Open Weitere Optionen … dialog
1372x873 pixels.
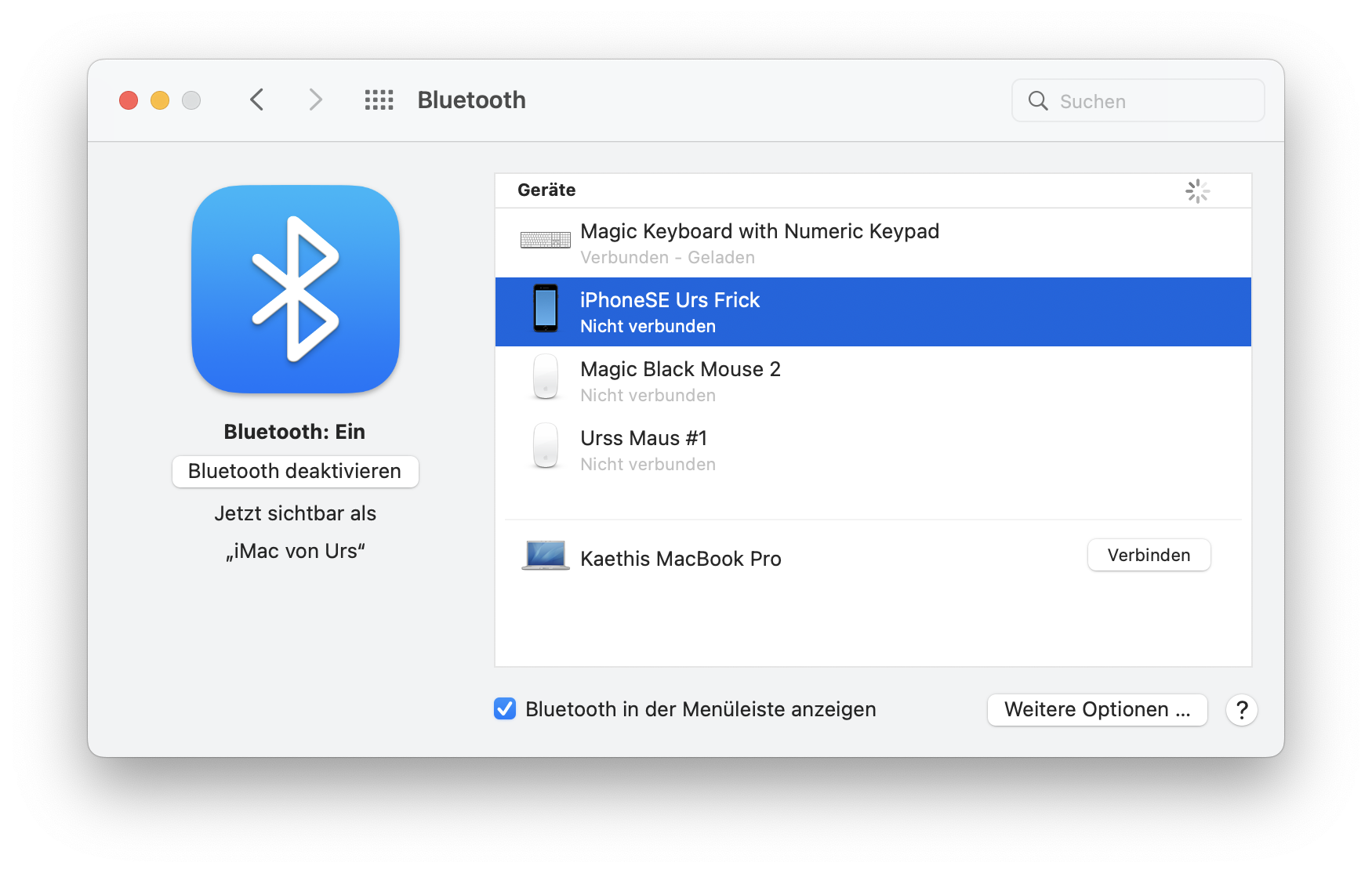pos(1098,710)
